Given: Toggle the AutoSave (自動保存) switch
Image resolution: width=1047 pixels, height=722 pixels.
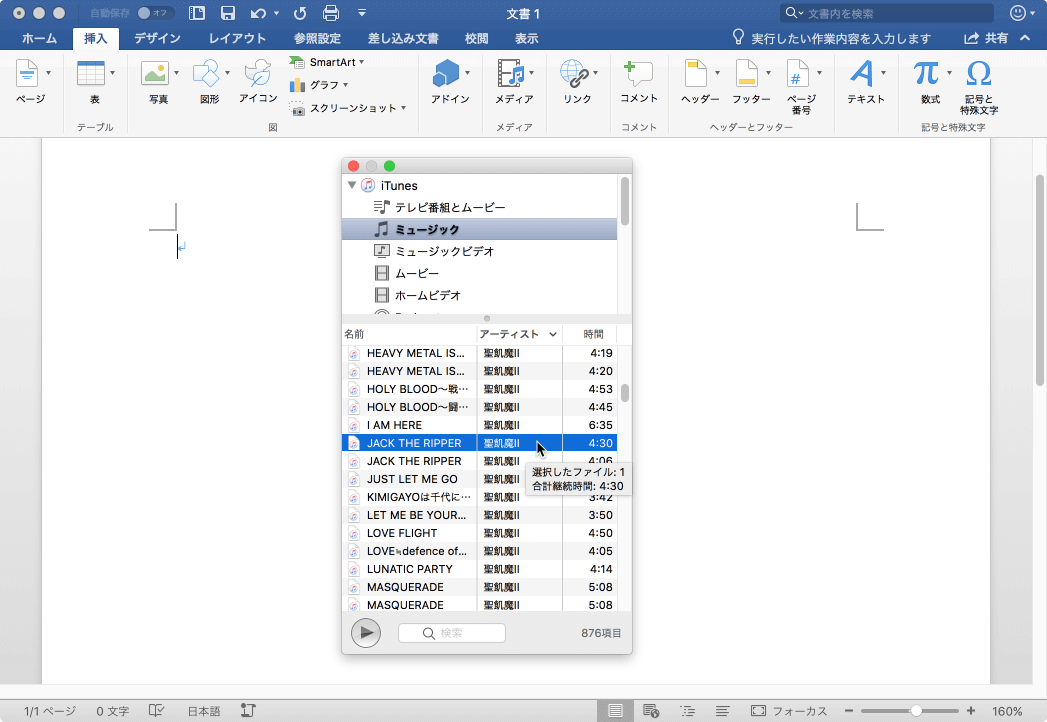Looking at the screenshot, I should (x=154, y=13).
